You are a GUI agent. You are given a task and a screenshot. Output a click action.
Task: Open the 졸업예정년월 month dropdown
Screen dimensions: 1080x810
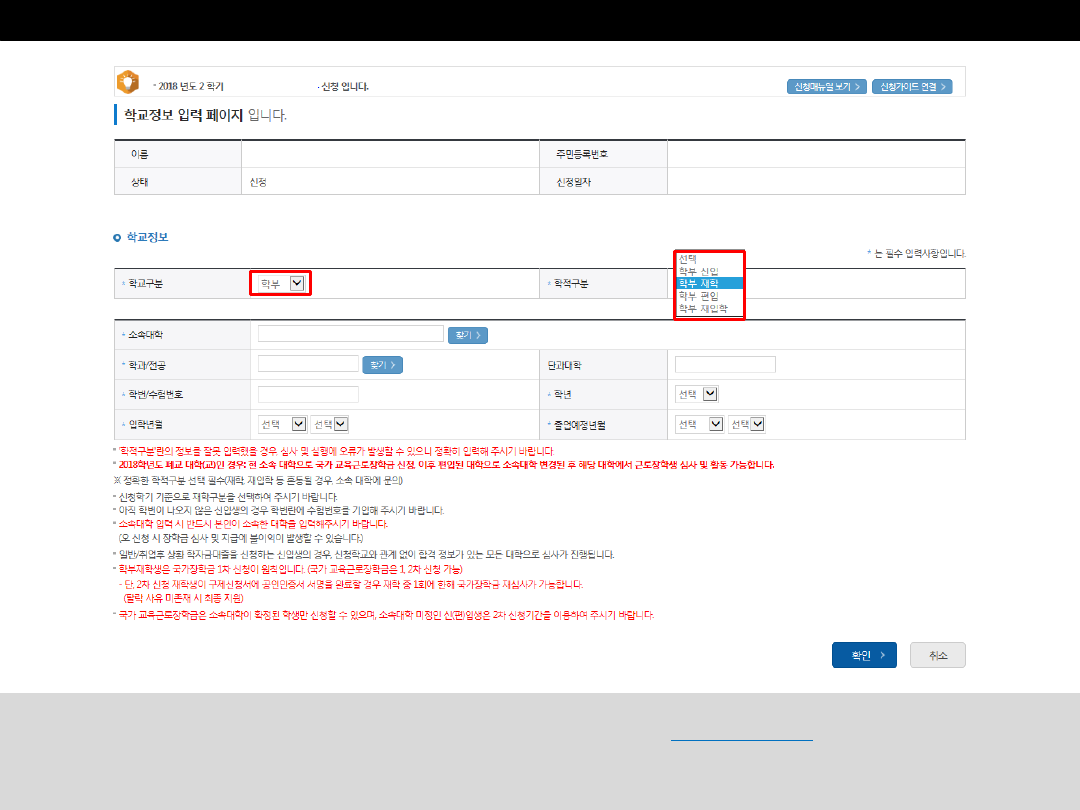pyautogui.click(x=746, y=424)
